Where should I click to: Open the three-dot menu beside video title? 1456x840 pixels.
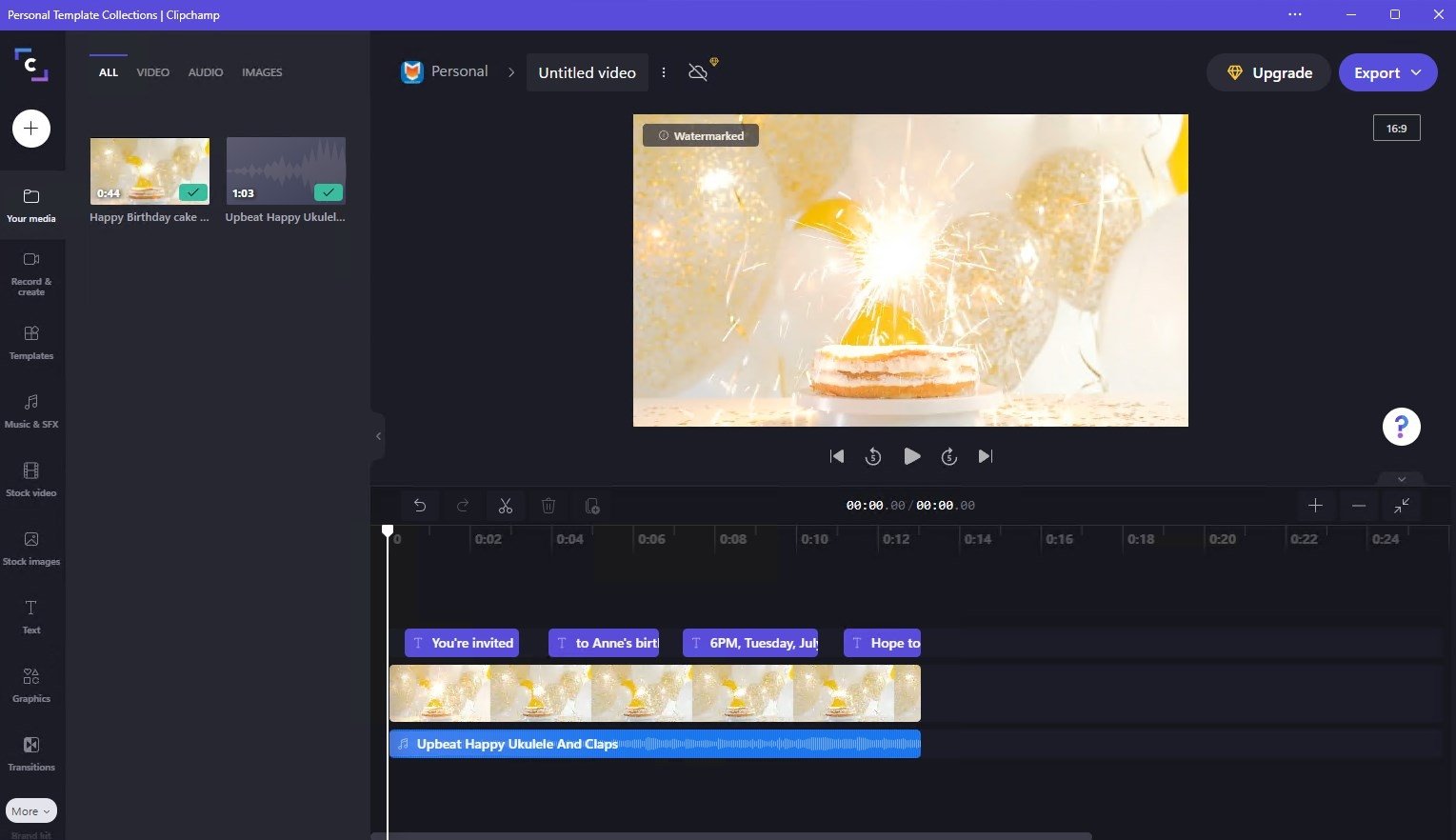(664, 72)
